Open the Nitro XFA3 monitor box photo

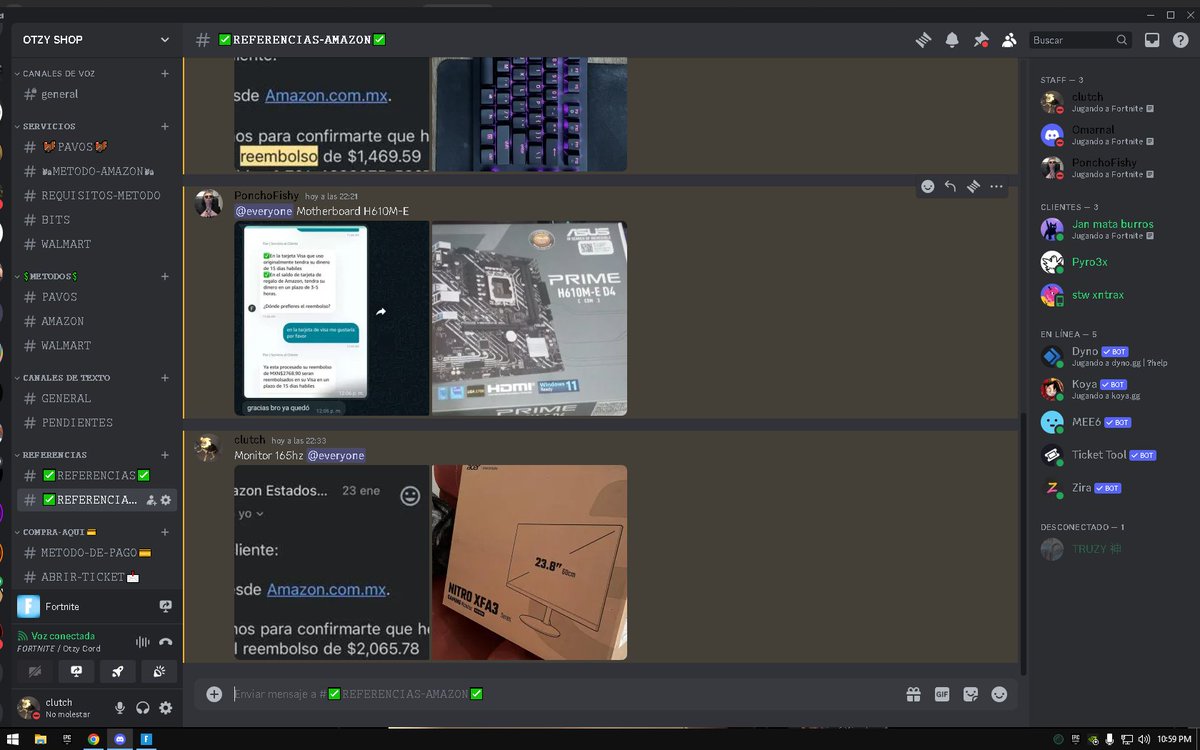click(529, 562)
